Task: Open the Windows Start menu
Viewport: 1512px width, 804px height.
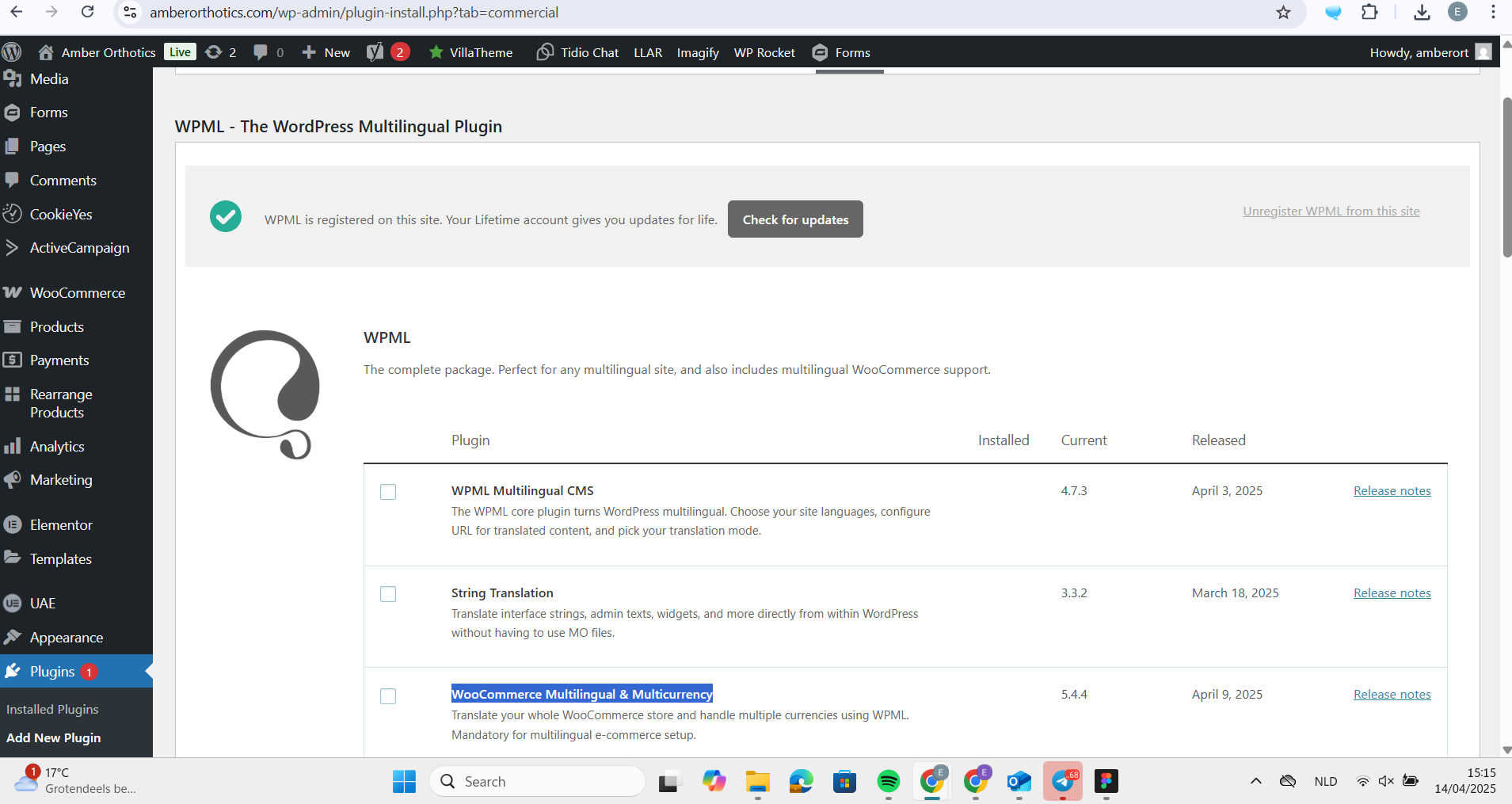Action: click(404, 782)
